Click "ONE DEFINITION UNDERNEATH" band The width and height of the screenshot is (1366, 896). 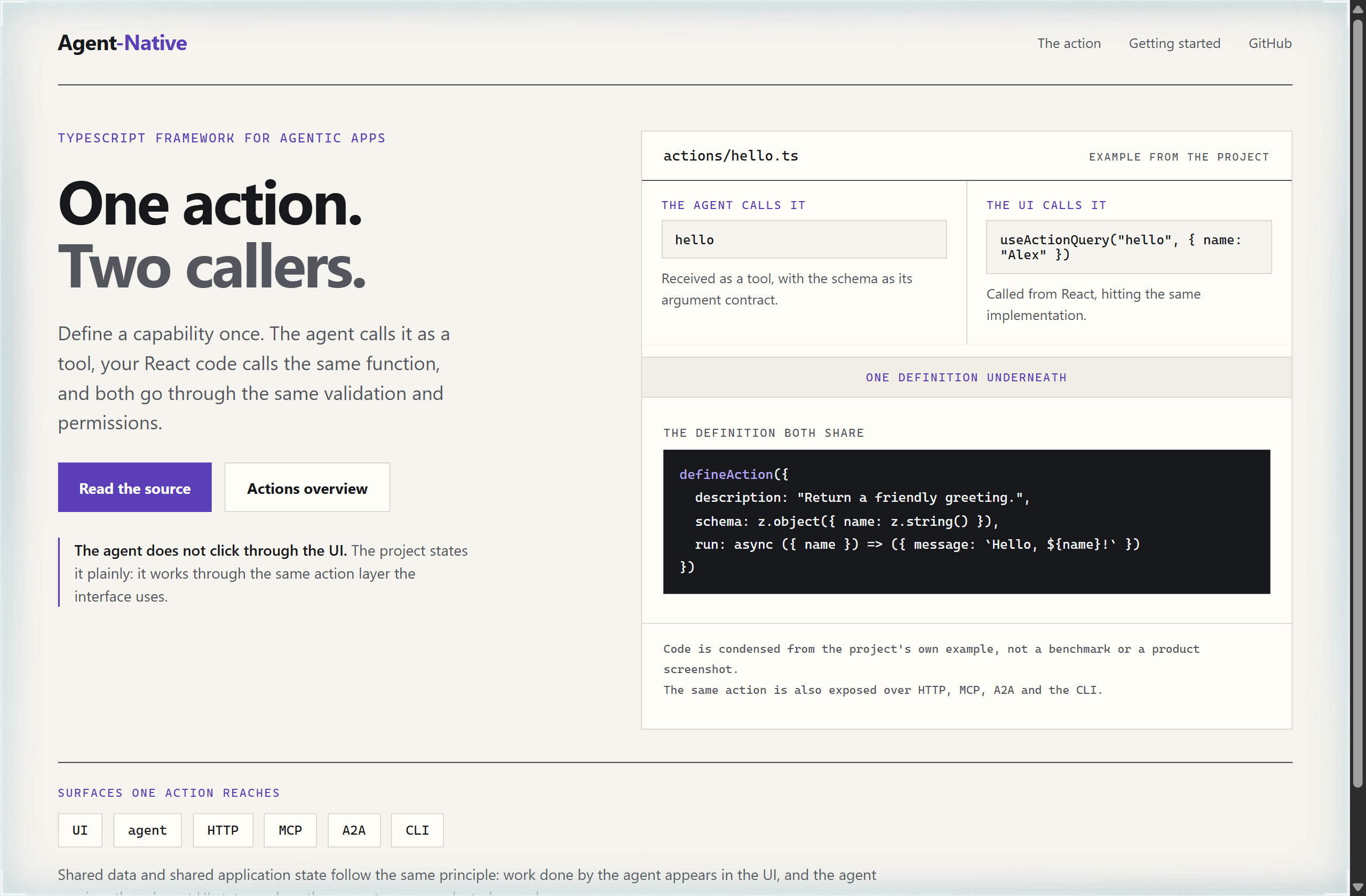966,378
